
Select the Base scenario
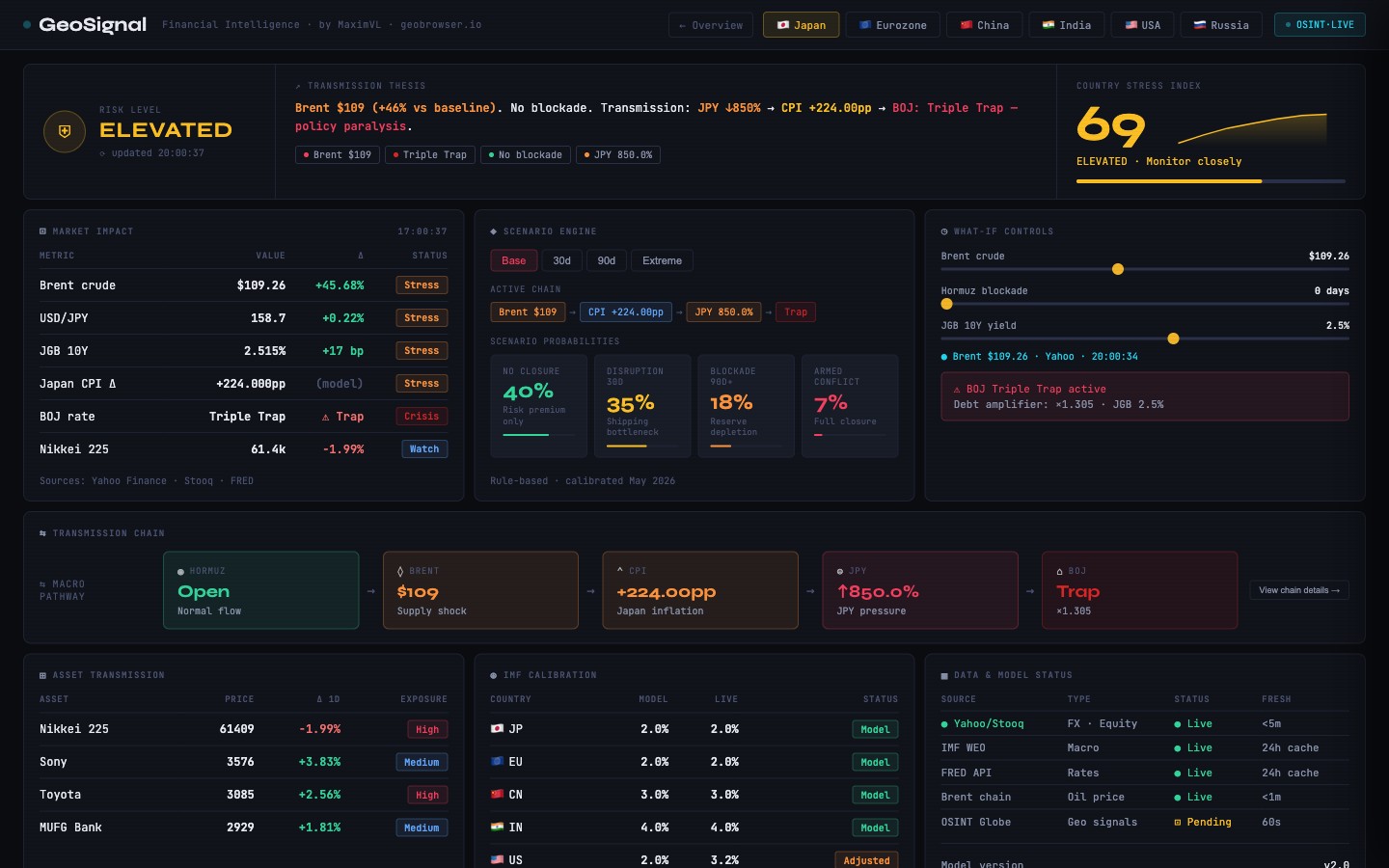pyautogui.click(x=513, y=260)
